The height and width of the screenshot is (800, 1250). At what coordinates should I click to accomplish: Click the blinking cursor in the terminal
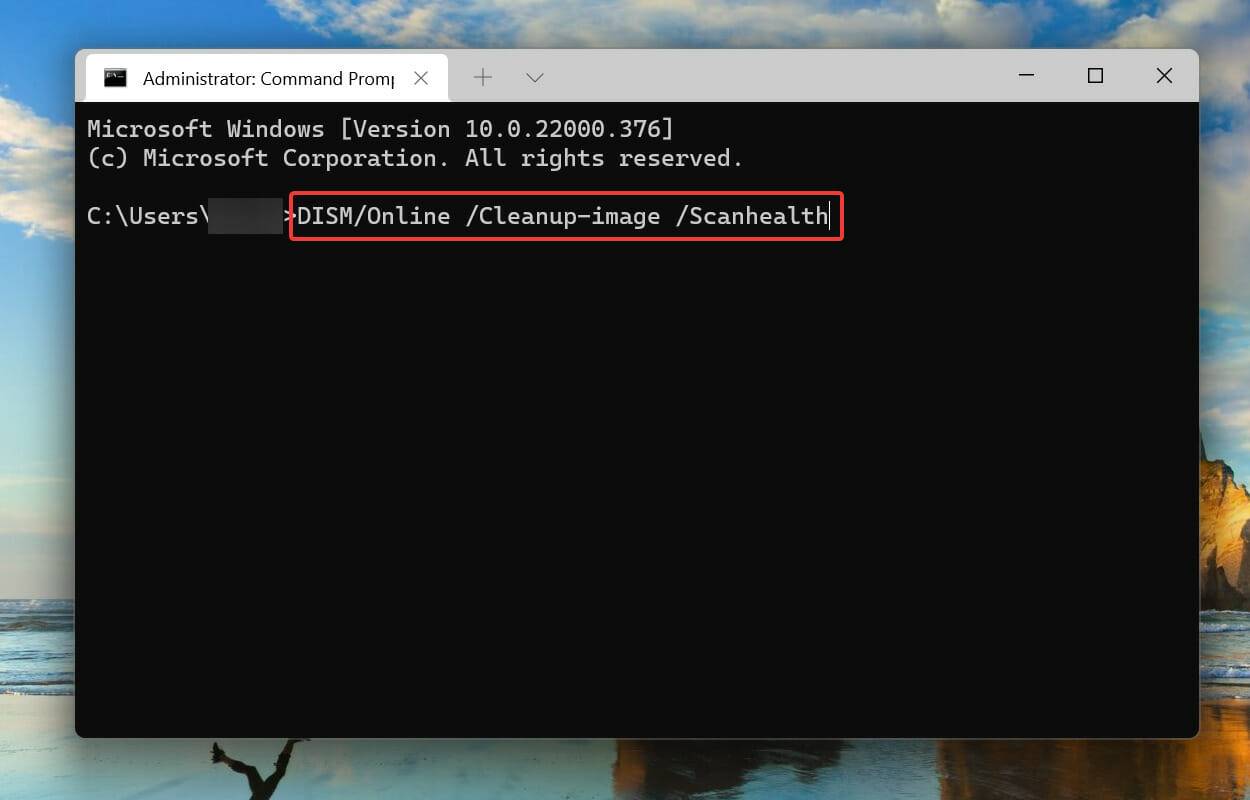[828, 216]
